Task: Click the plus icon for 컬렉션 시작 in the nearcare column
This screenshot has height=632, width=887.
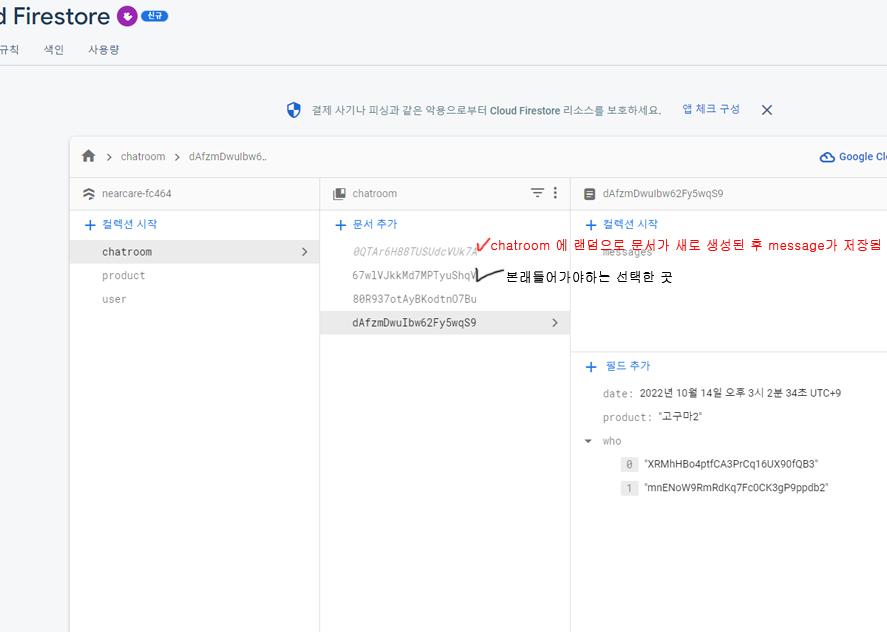Action: pyautogui.click(x=90, y=225)
